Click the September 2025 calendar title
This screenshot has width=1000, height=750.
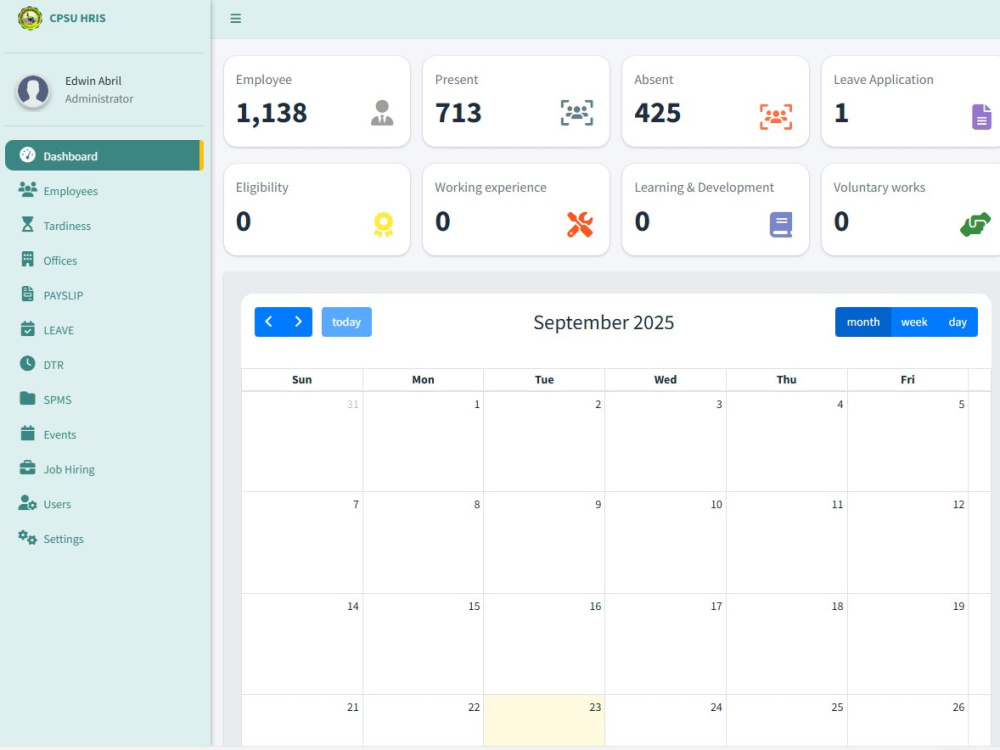[x=603, y=322]
